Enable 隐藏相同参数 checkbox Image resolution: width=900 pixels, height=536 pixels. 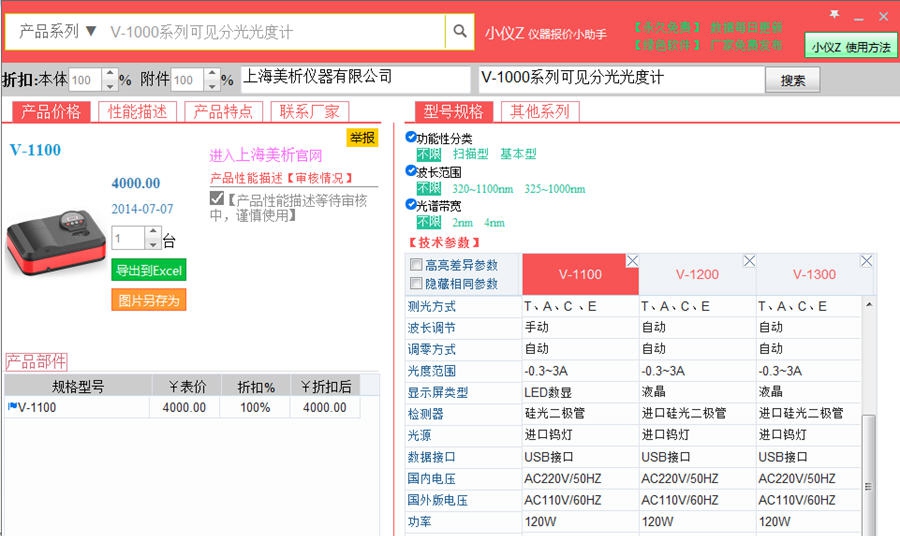(416, 283)
